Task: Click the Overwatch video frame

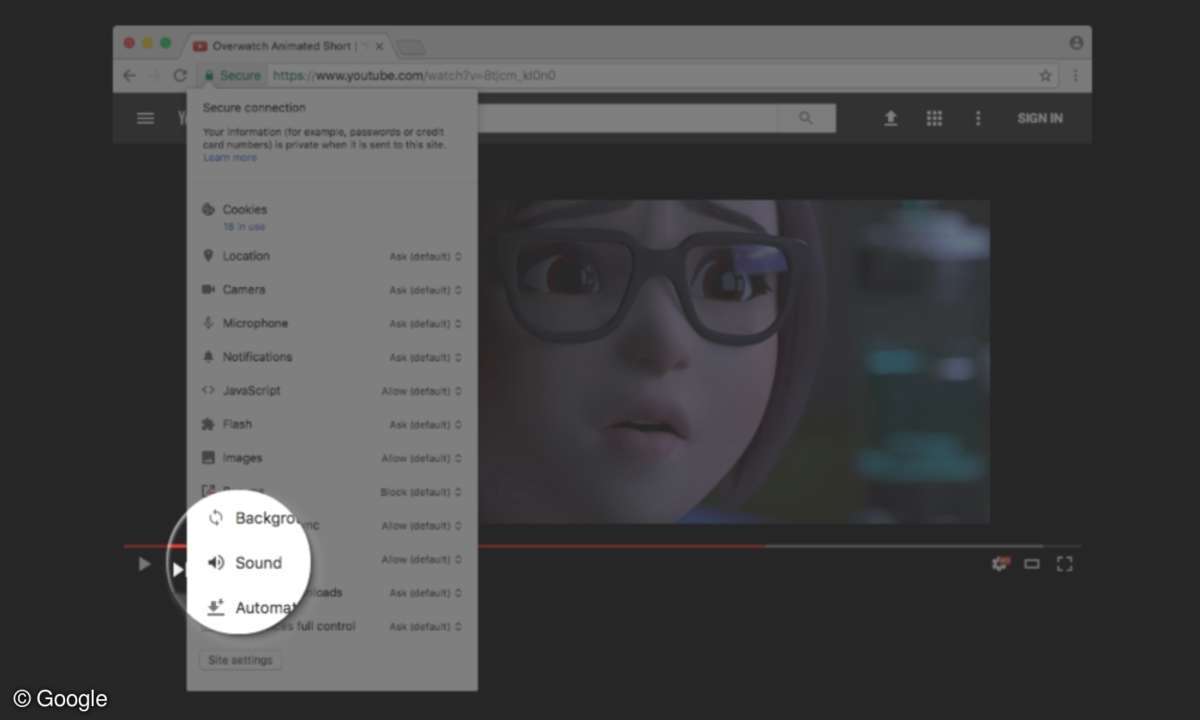Action: coord(733,361)
